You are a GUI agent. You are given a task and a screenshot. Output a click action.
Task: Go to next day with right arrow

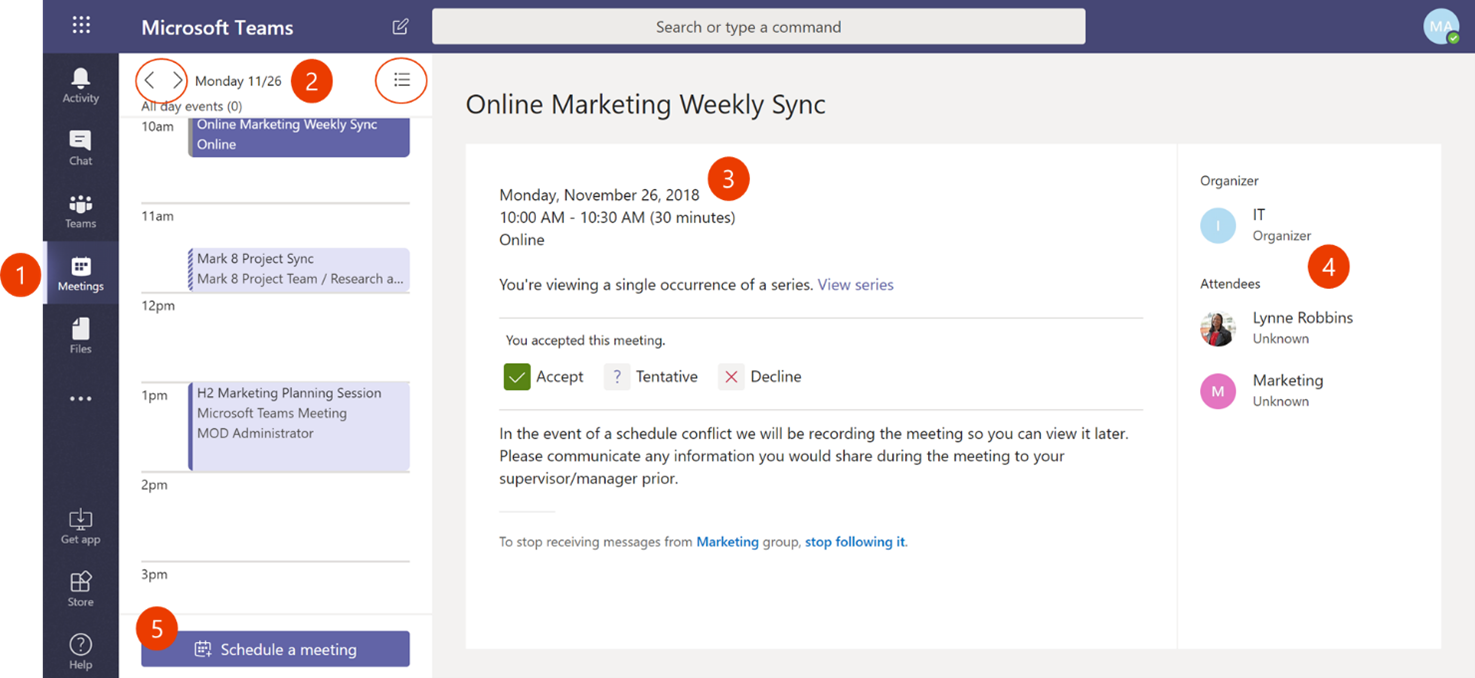[177, 80]
